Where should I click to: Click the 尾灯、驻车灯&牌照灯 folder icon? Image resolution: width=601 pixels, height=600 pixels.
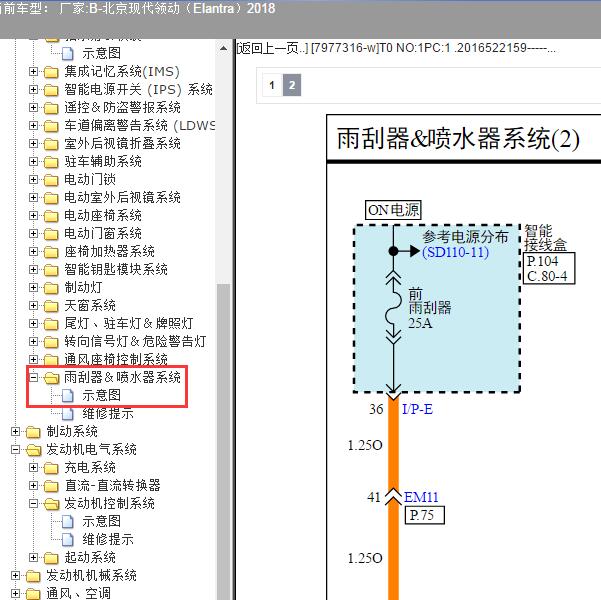[51, 324]
